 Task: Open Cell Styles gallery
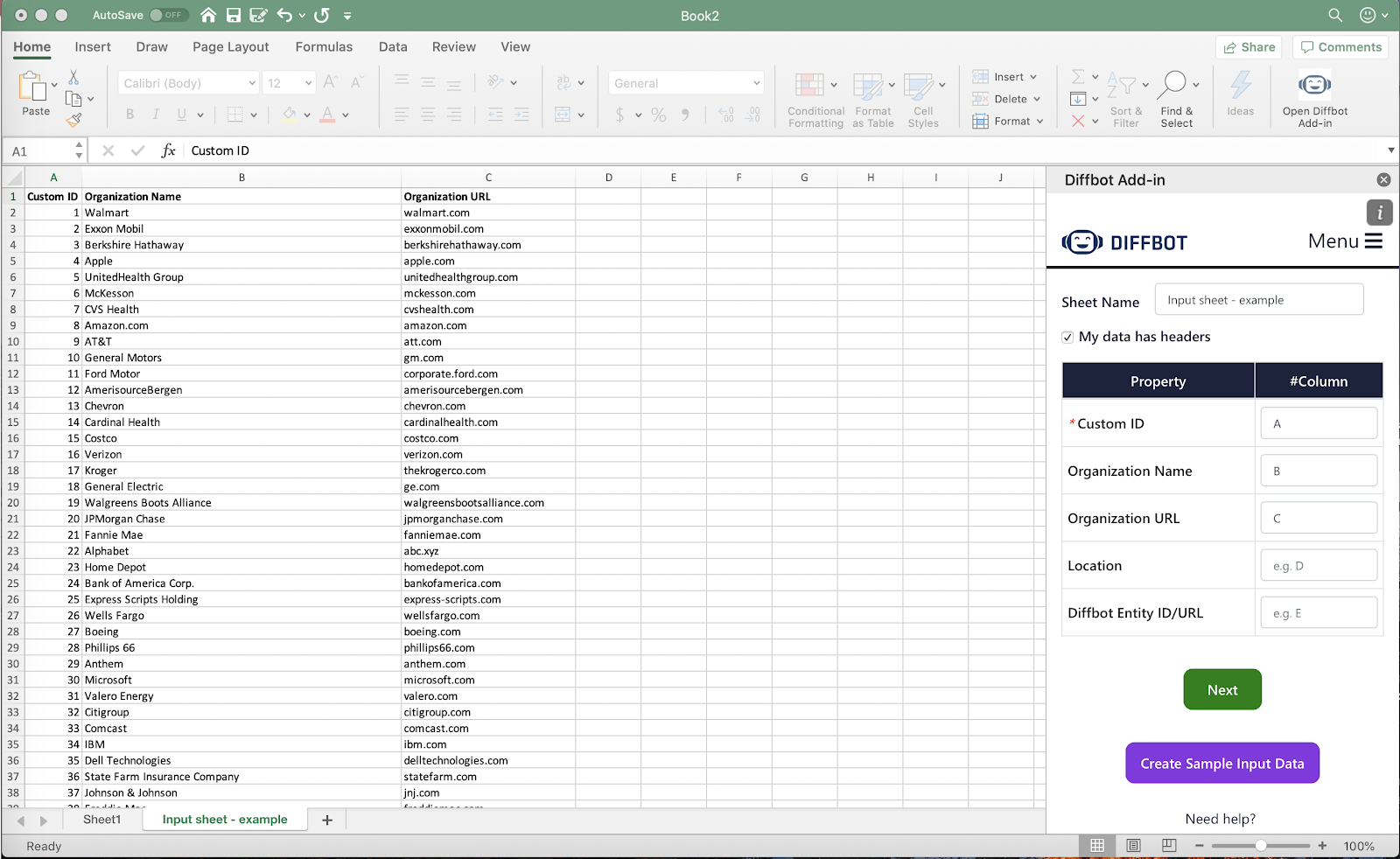[x=923, y=100]
